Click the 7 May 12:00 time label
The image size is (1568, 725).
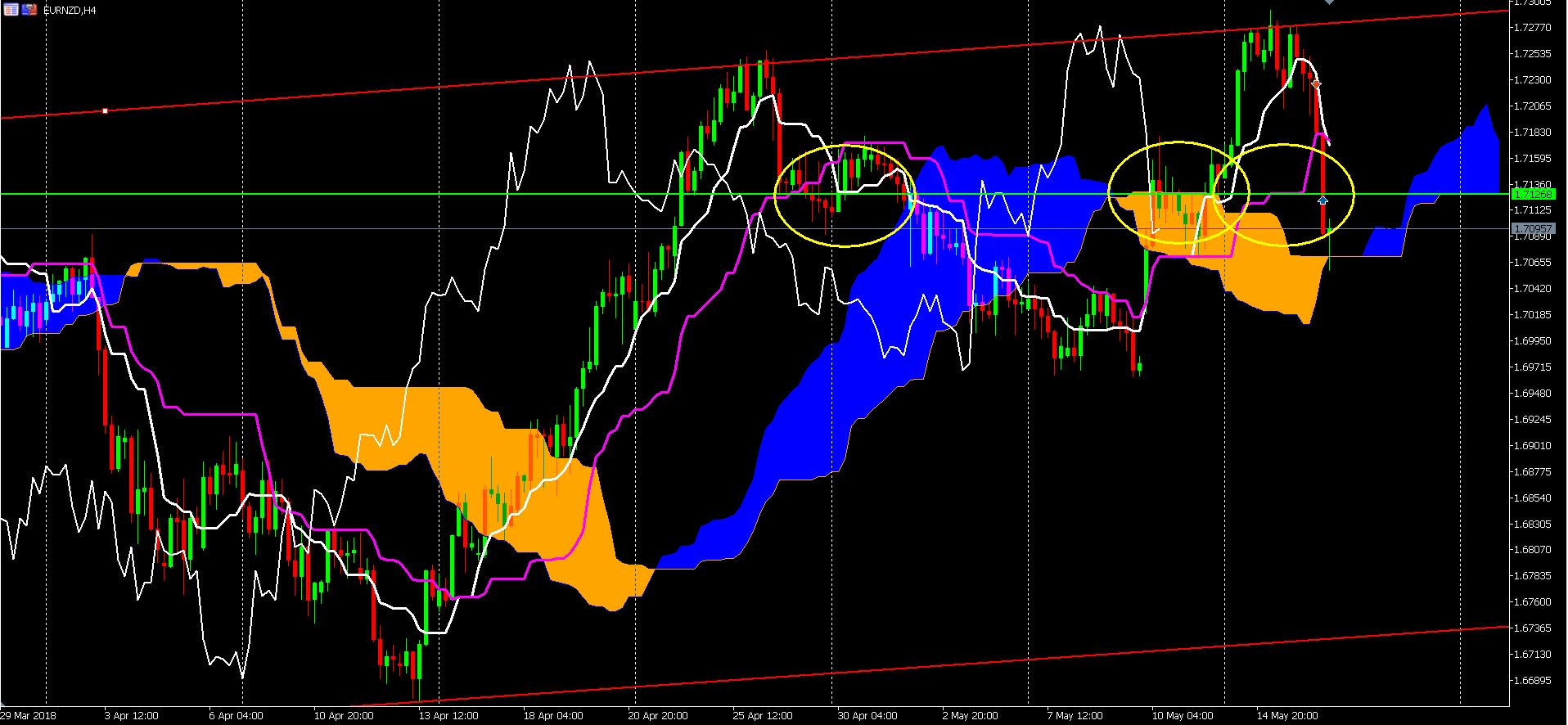click(x=1075, y=716)
